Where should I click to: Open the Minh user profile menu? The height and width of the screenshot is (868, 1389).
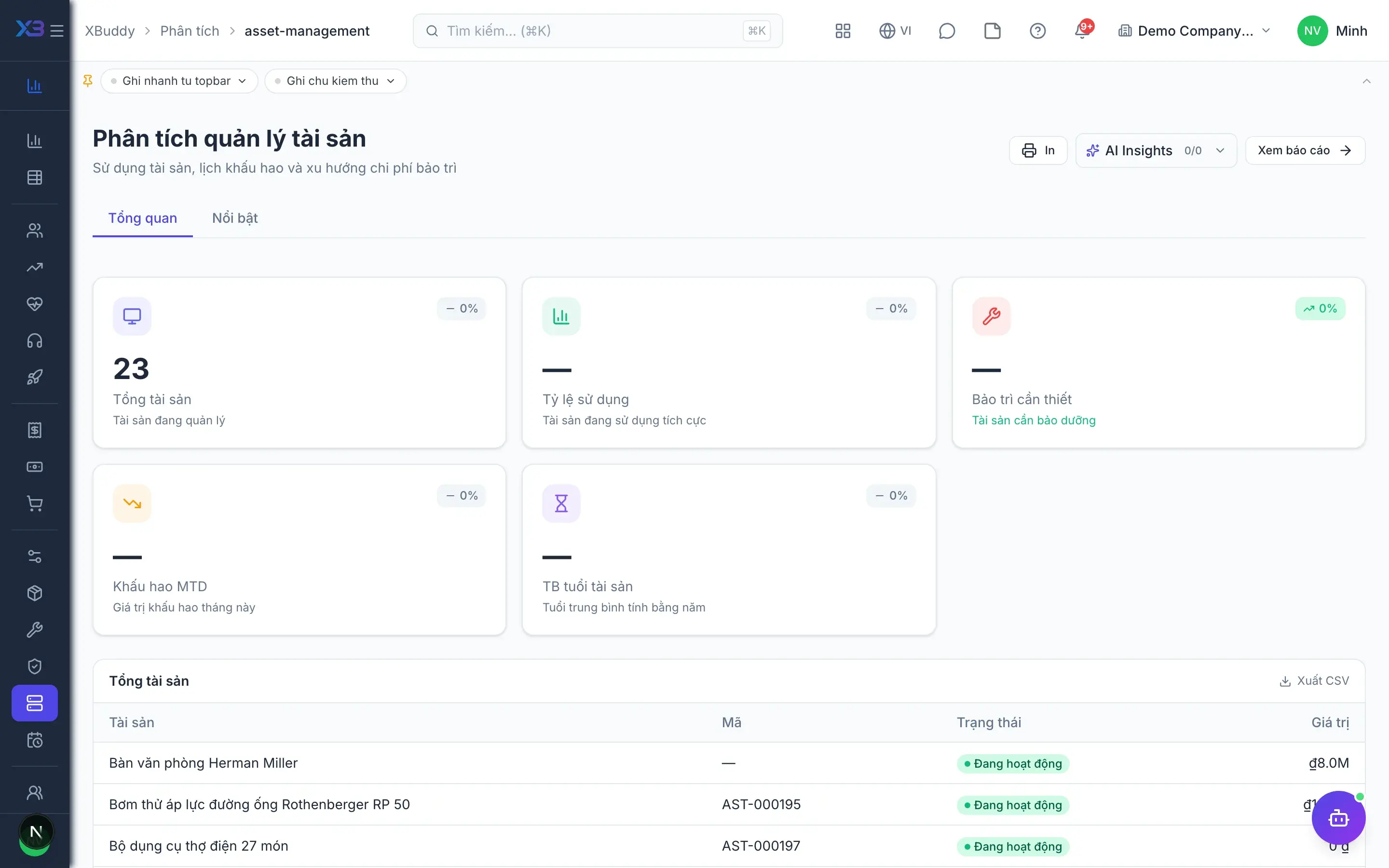1332,31
